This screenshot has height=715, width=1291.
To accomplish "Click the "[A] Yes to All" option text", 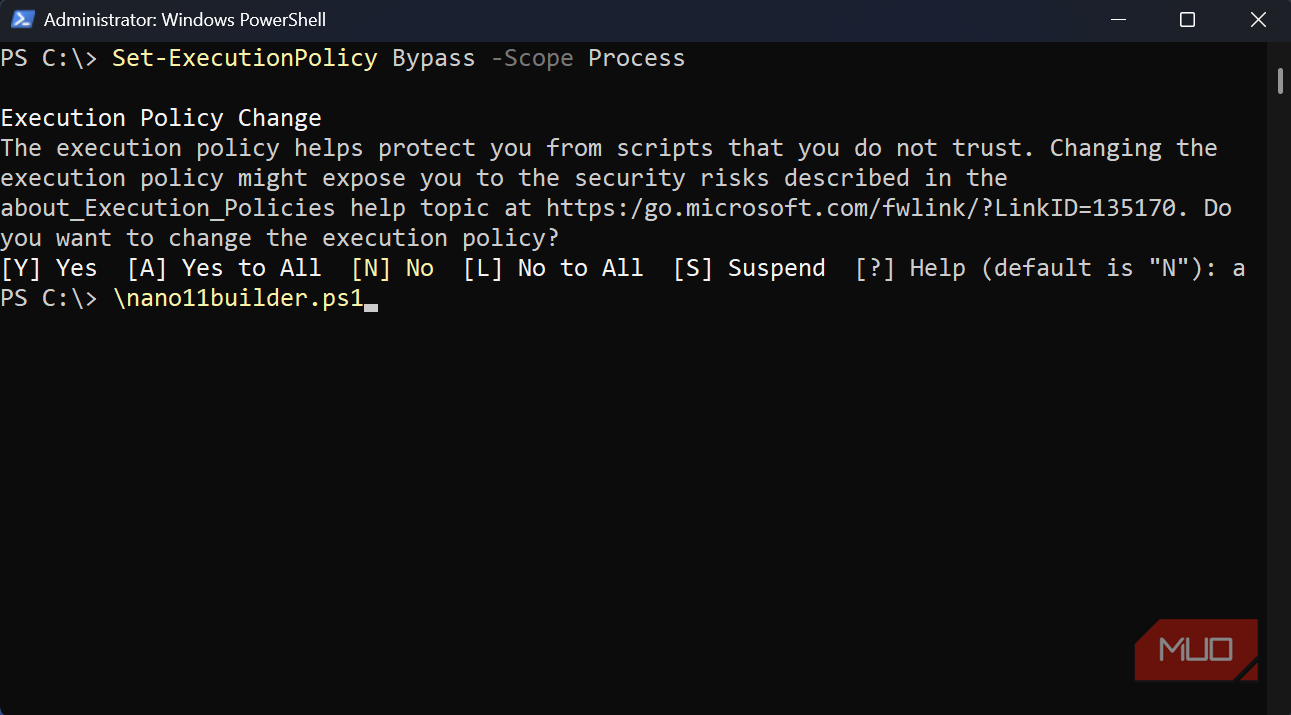I will tap(225, 268).
